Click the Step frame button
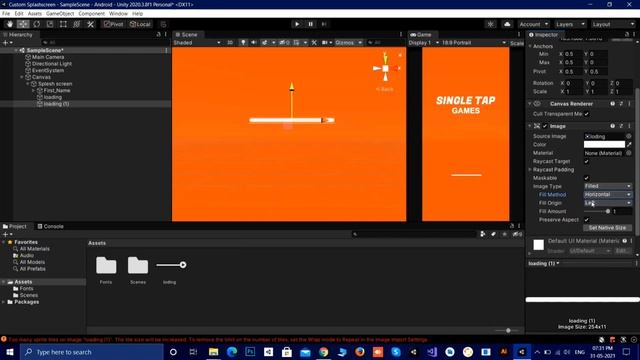640x360 pixels. click(x=324, y=24)
